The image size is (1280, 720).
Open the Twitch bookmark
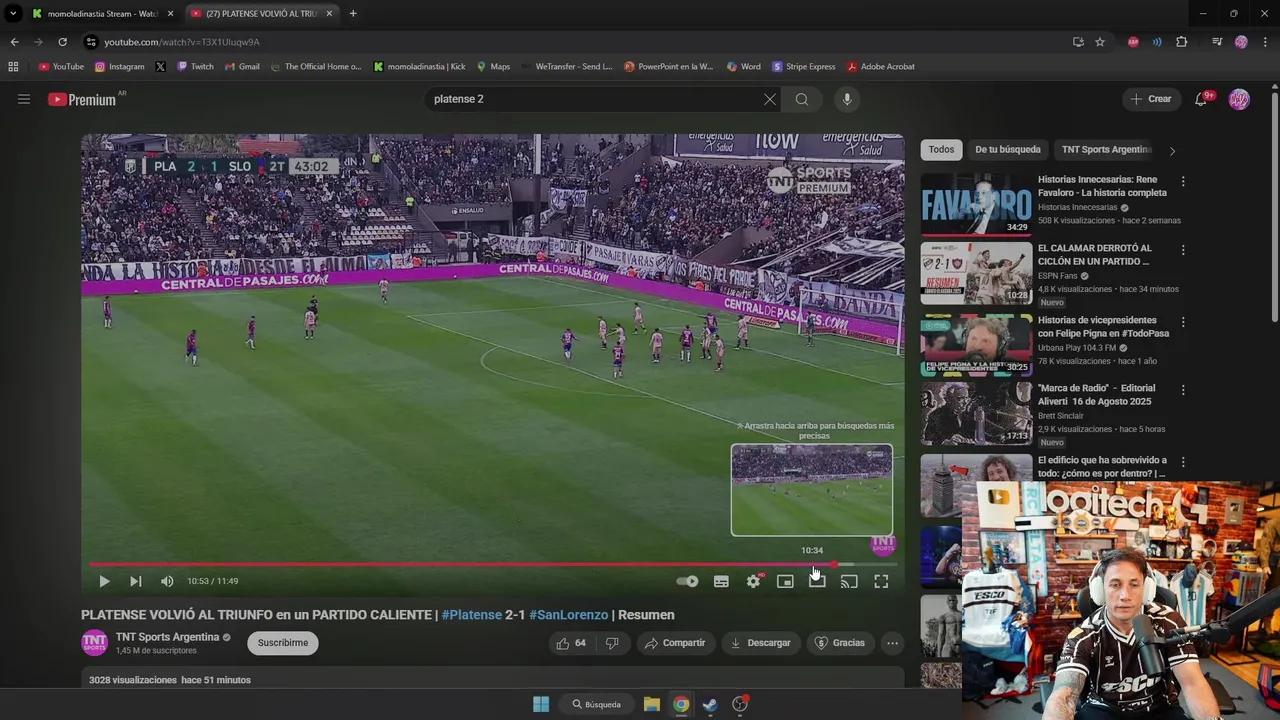[x=195, y=67]
